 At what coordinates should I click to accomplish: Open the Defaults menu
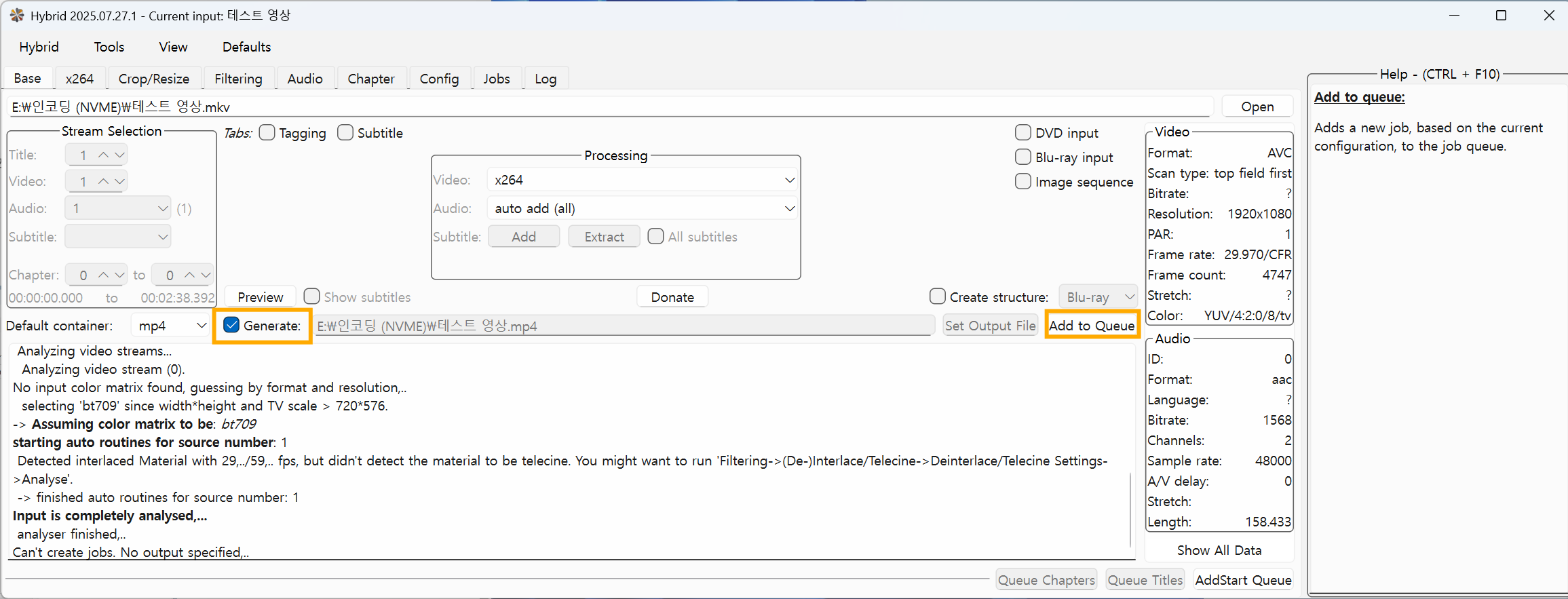(x=247, y=47)
